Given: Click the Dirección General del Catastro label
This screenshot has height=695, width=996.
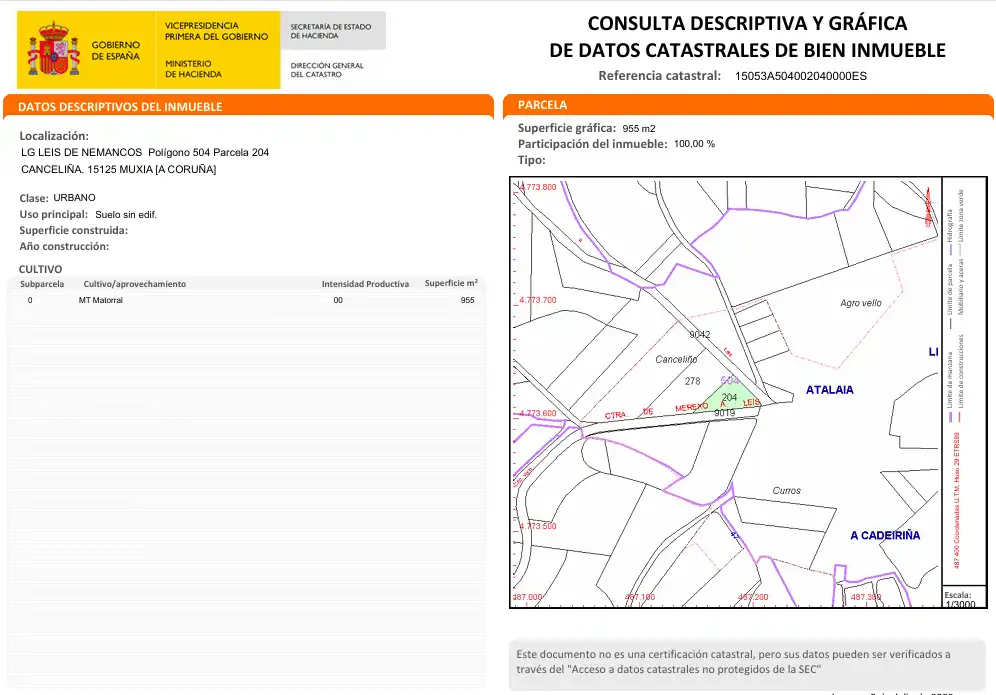Looking at the screenshot, I should tap(327, 69).
